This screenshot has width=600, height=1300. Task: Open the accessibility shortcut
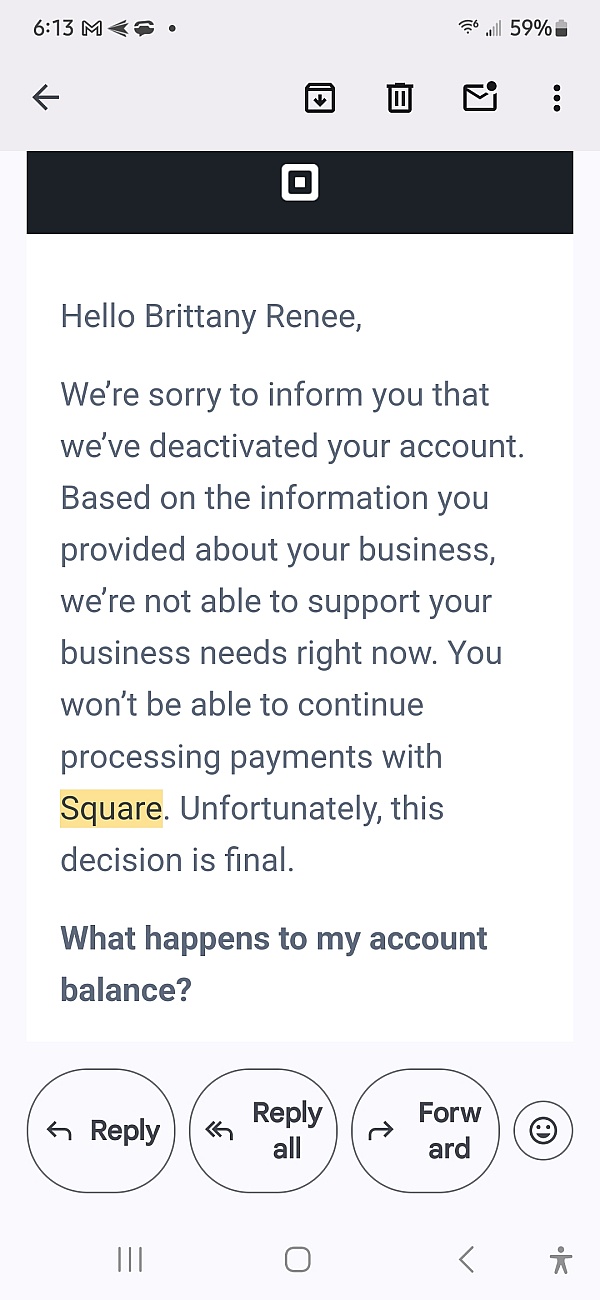click(x=561, y=1259)
